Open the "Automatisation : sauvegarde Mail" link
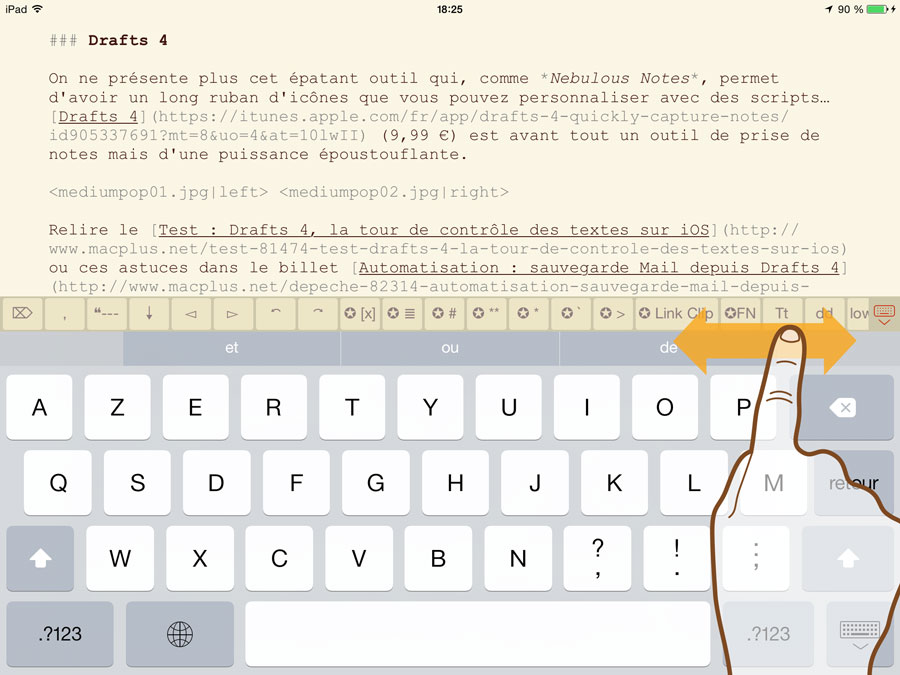Image resolution: width=900 pixels, height=675 pixels. click(599, 268)
